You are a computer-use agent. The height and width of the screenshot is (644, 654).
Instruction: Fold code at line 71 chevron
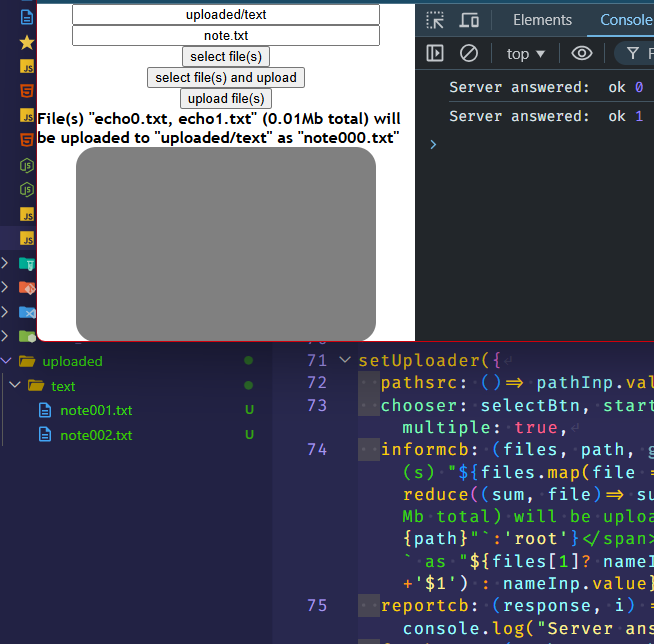coord(345,360)
